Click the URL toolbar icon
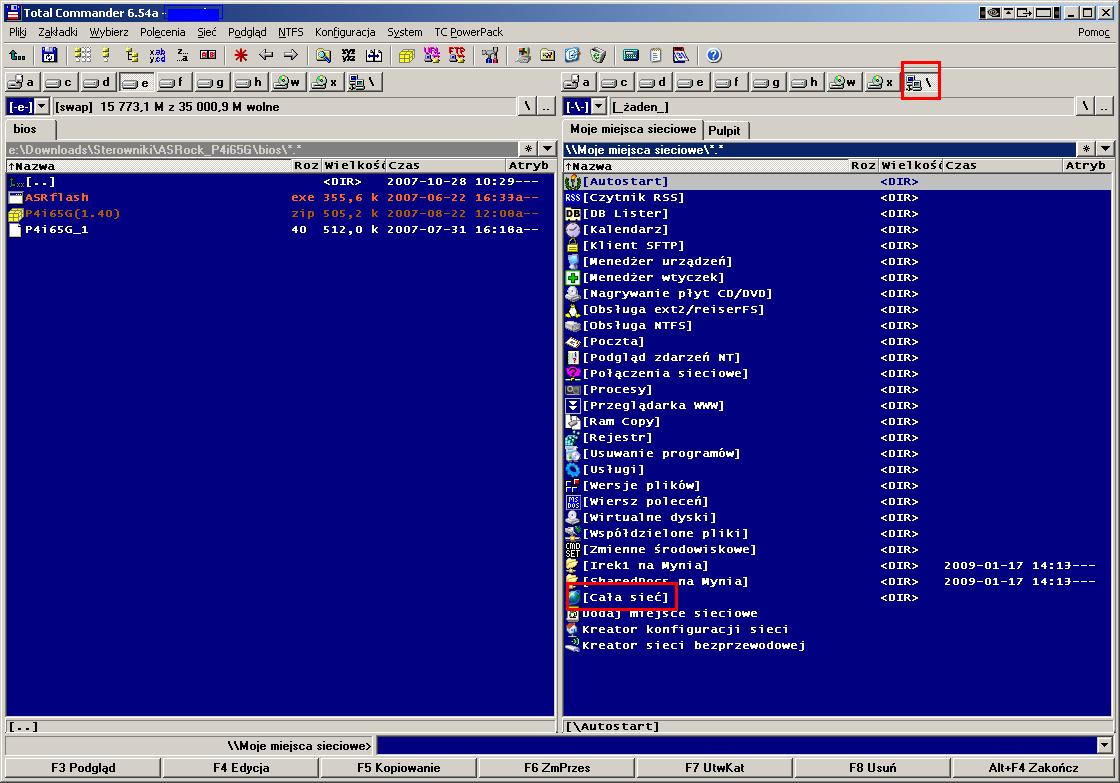The image size is (1120, 783). [431, 55]
